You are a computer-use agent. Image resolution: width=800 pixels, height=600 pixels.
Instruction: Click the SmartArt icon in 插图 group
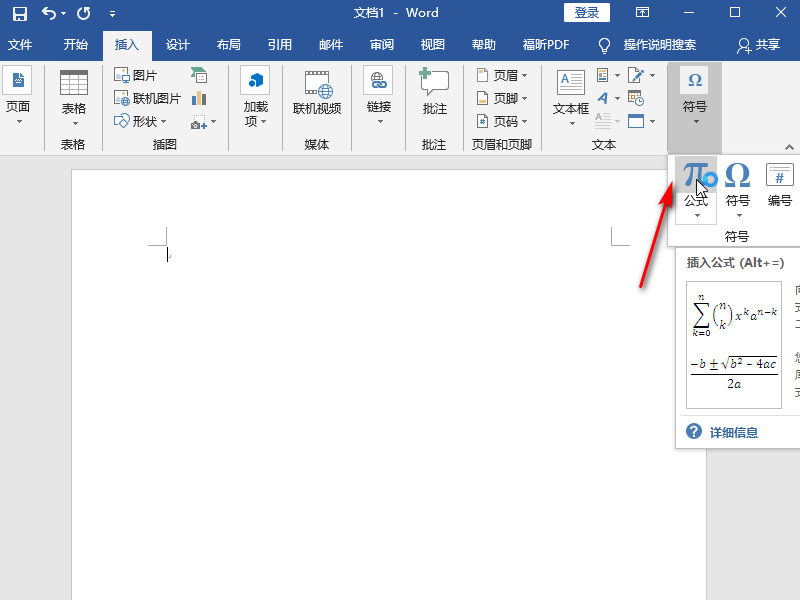coord(199,75)
